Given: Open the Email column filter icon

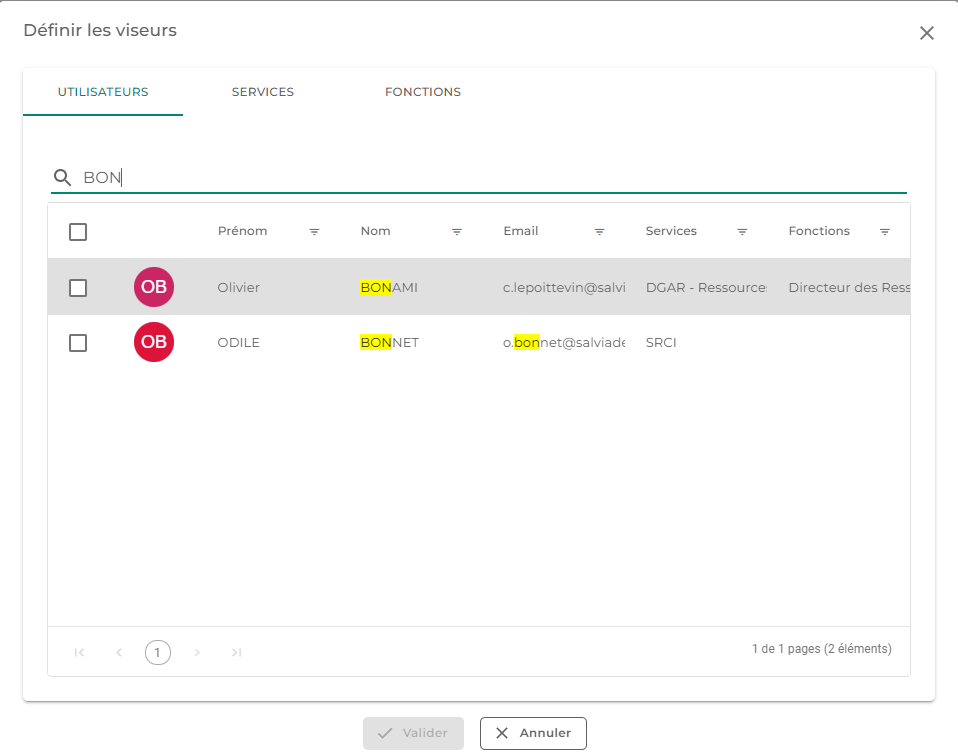Looking at the screenshot, I should pyautogui.click(x=599, y=232).
